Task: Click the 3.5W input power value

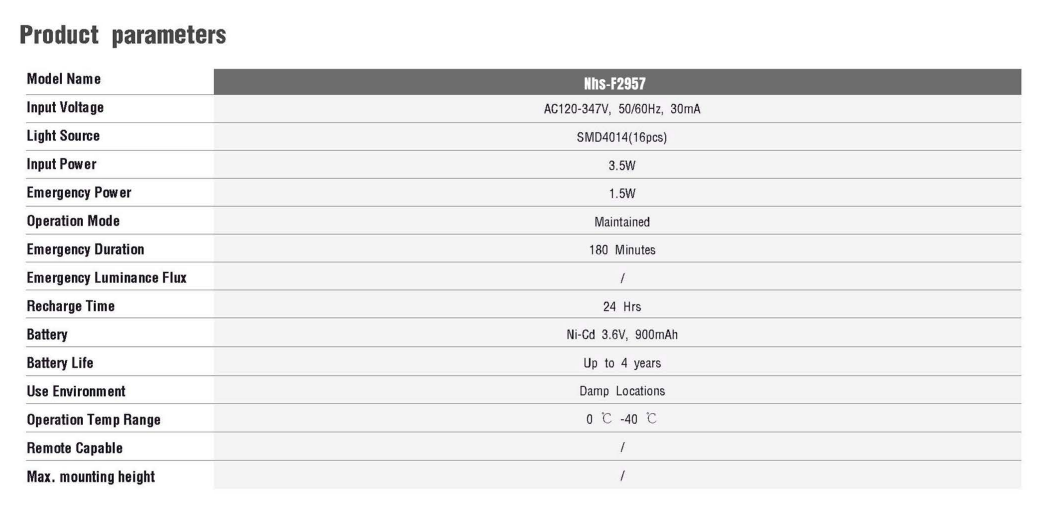Action: [622, 166]
